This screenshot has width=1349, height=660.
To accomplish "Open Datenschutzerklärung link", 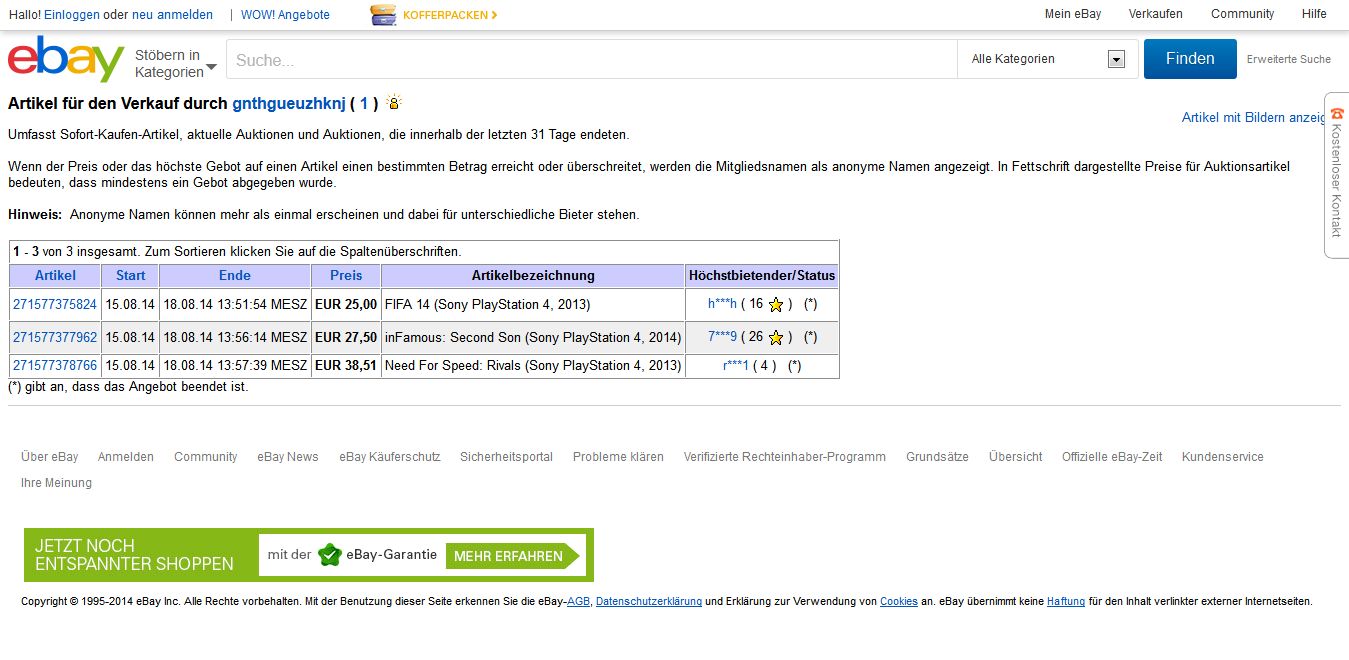I will point(649,602).
